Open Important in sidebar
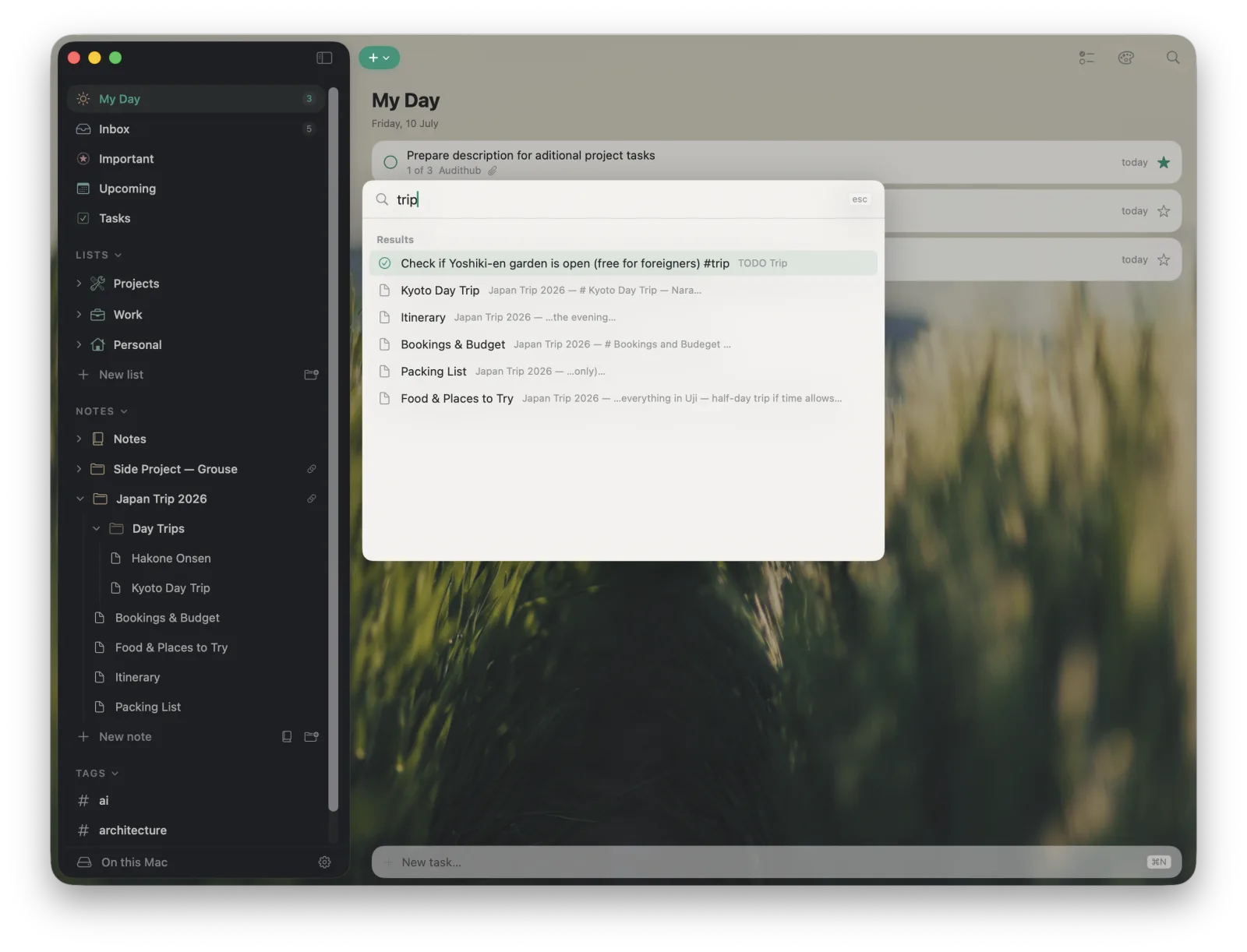Screen dimensions: 1247x952 (196, 159)
